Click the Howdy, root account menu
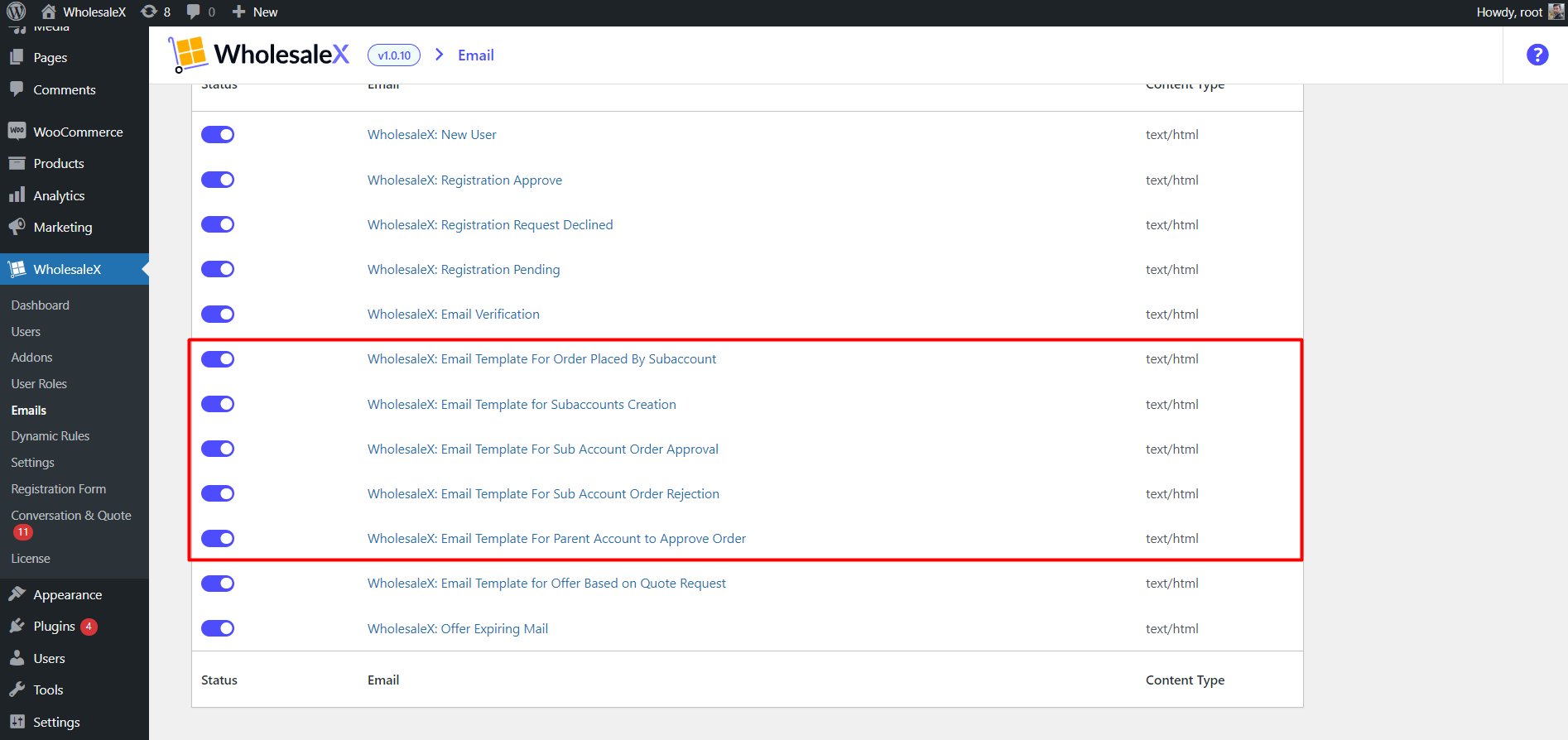The width and height of the screenshot is (1568, 740). tap(1520, 12)
